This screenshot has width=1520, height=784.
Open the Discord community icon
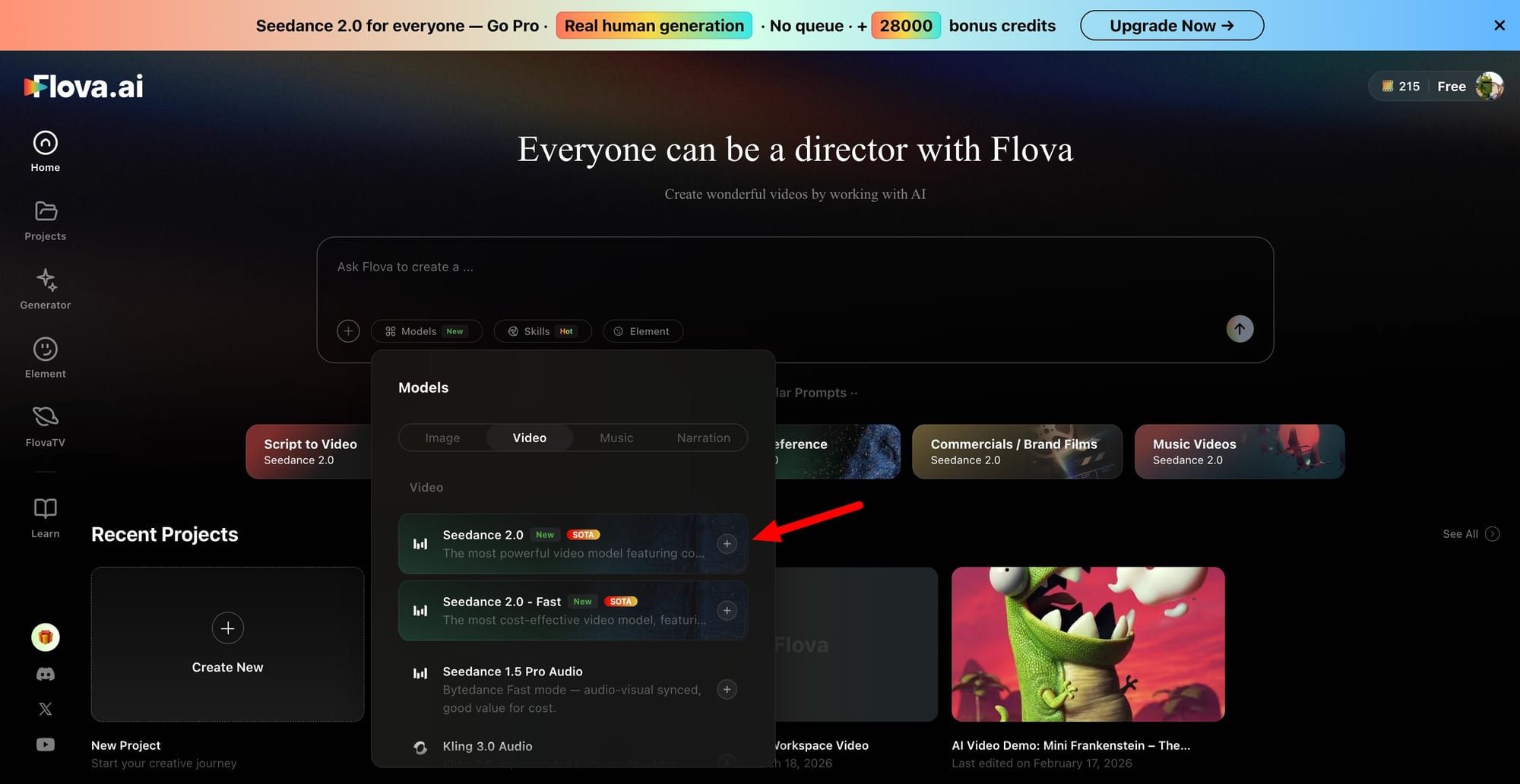(x=45, y=673)
